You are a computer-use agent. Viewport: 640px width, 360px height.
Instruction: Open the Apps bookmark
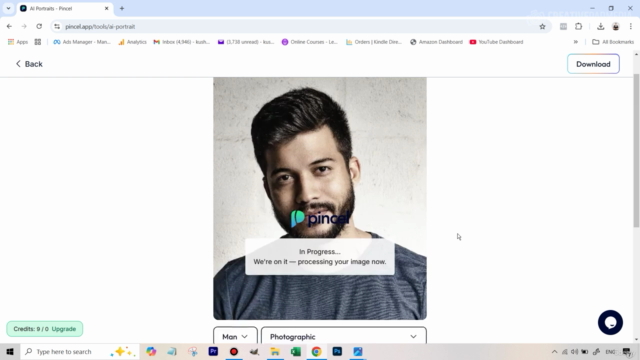pos(18,42)
